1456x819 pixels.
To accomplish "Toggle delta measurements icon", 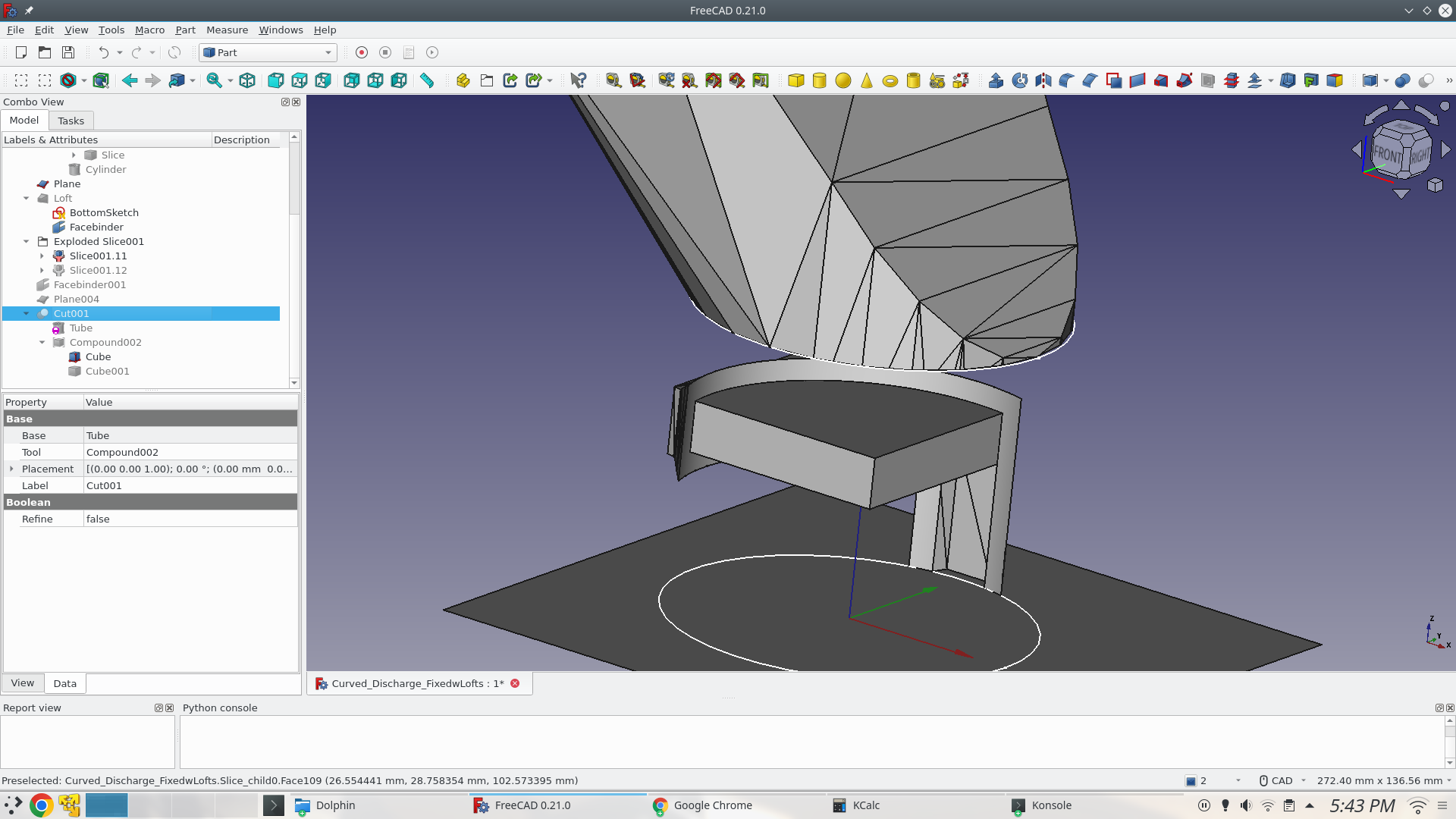I will click(761, 80).
